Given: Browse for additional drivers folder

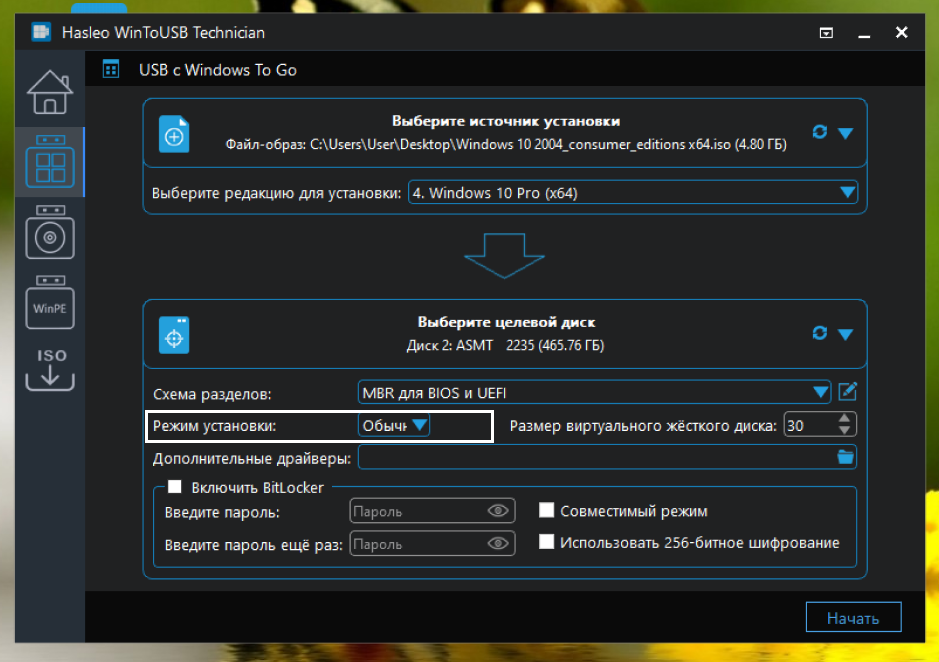Looking at the screenshot, I should coord(845,457).
